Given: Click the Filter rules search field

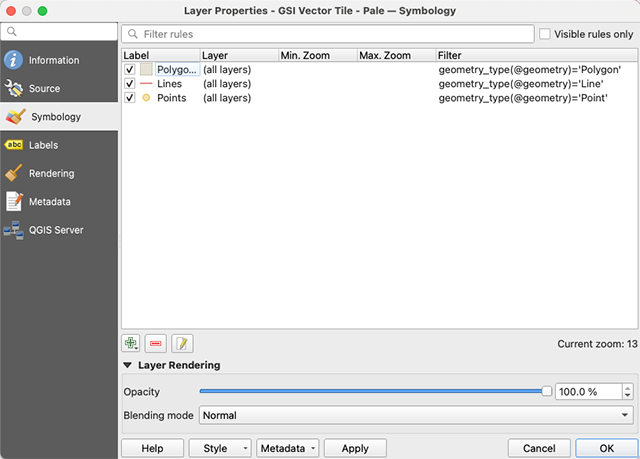Looking at the screenshot, I should [x=328, y=34].
